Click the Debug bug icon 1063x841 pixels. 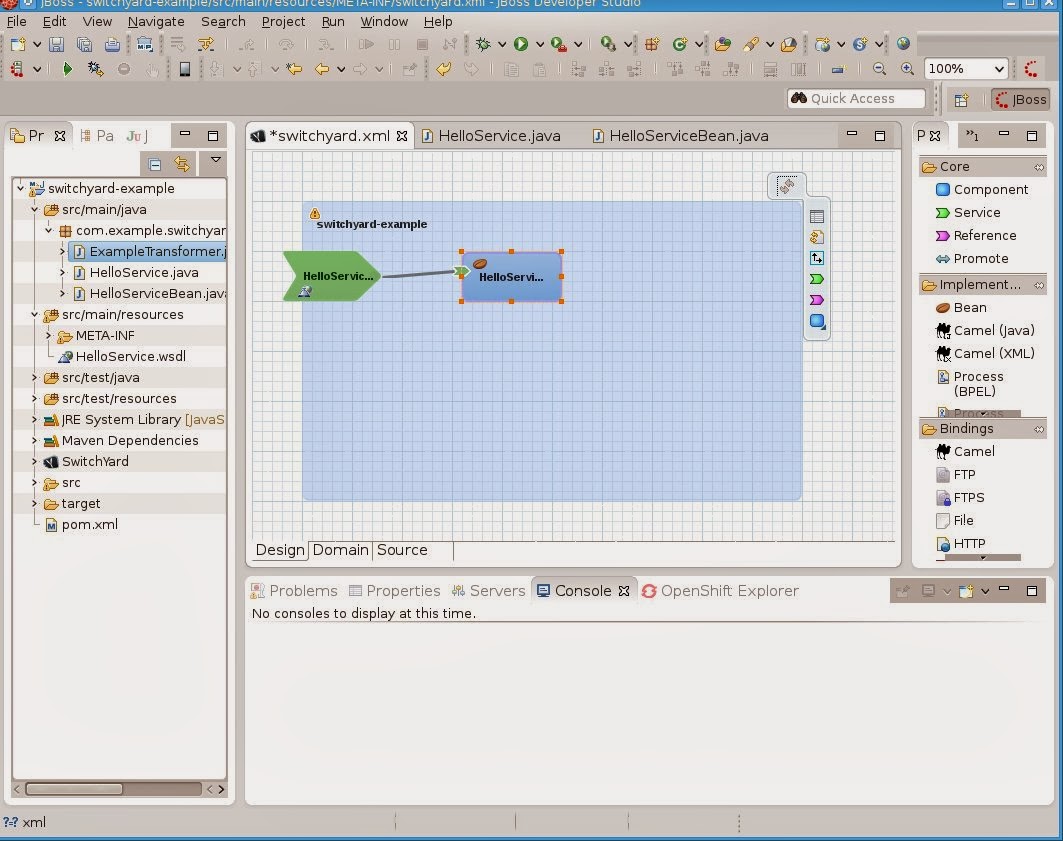[x=483, y=44]
